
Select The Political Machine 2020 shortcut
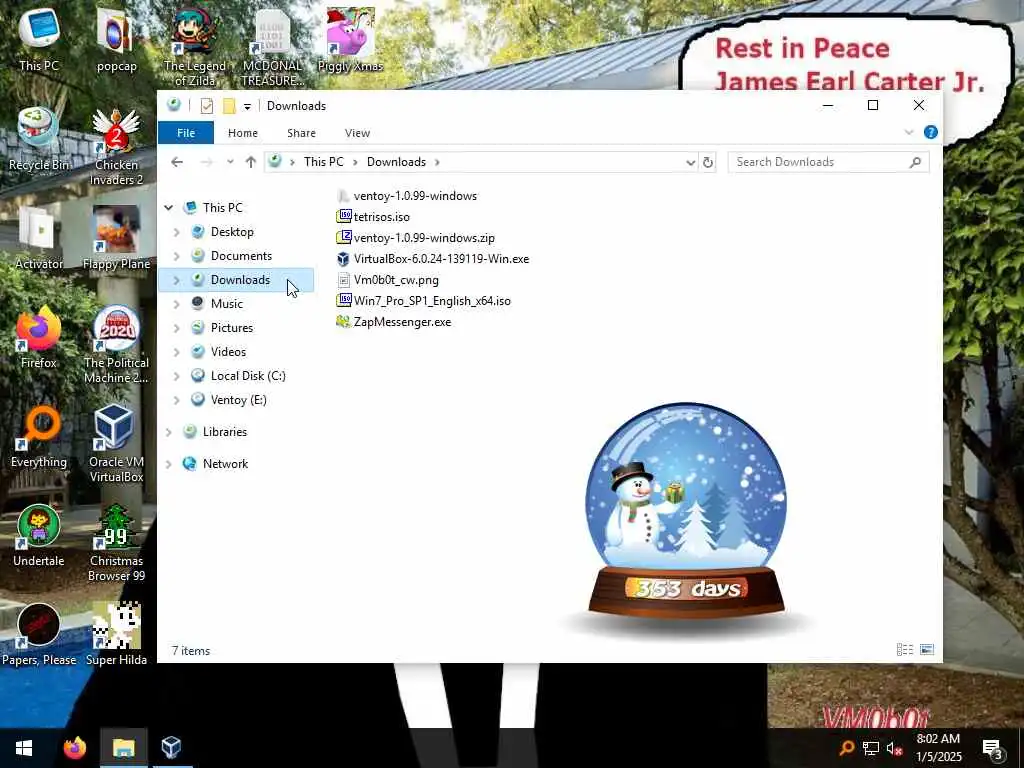coord(116,345)
